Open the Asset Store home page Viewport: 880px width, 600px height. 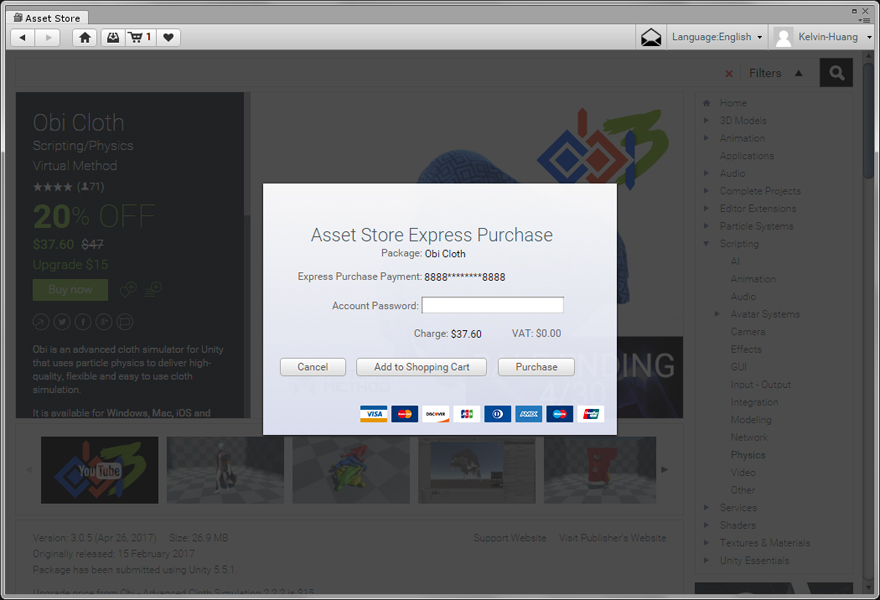click(x=85, y=38)
